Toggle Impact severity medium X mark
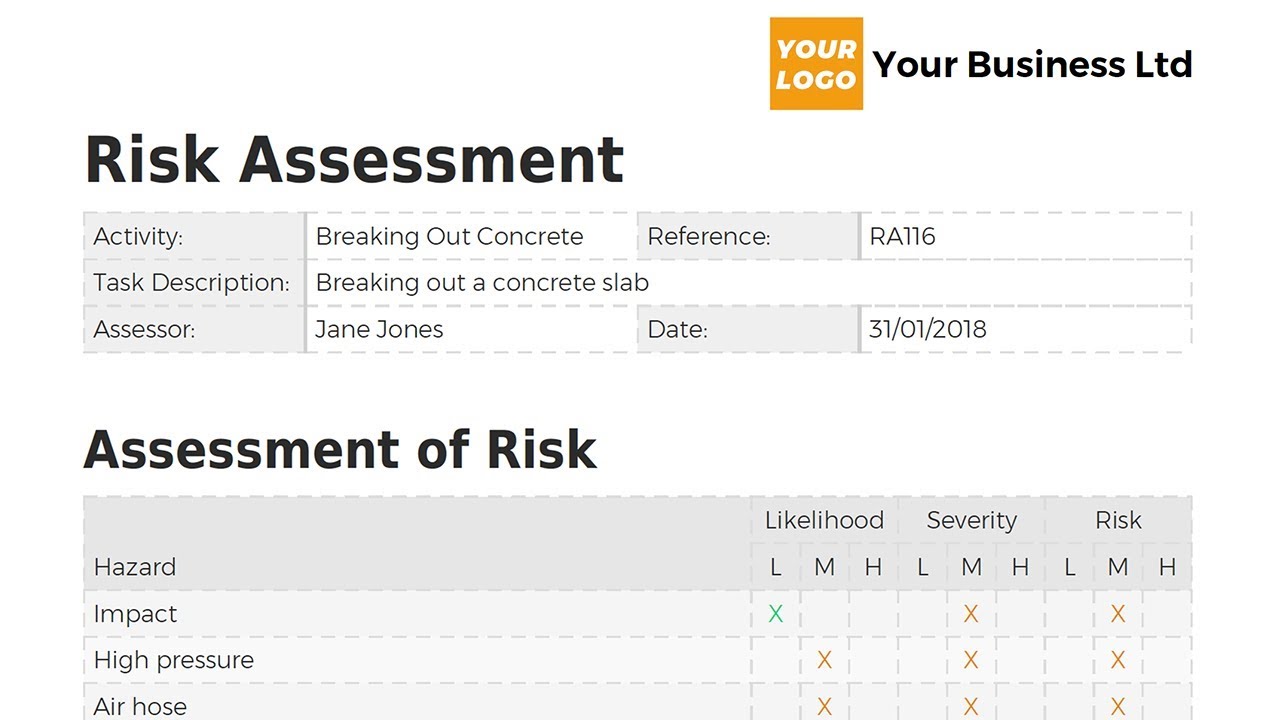The height and width of the screenshot is (720, 1280). tap(971, 614)
